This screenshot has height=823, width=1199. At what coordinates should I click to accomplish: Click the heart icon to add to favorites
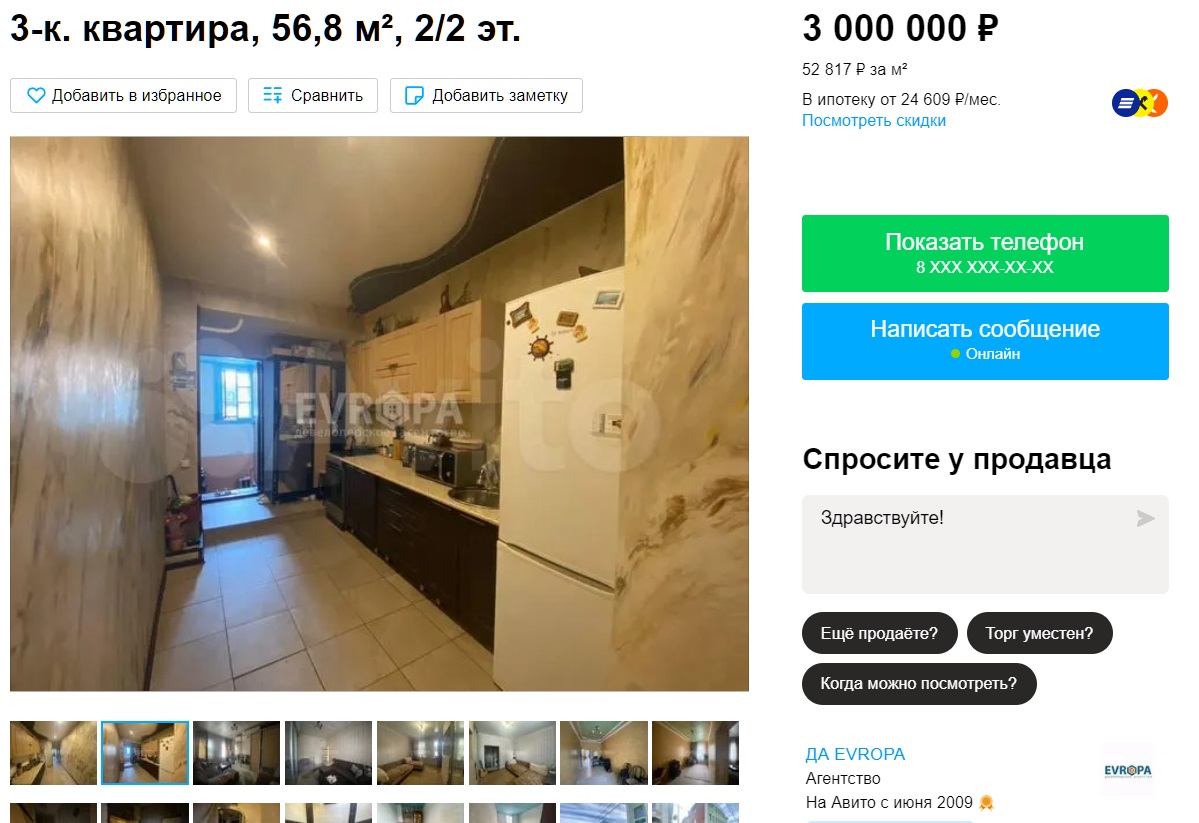(36, 96)
